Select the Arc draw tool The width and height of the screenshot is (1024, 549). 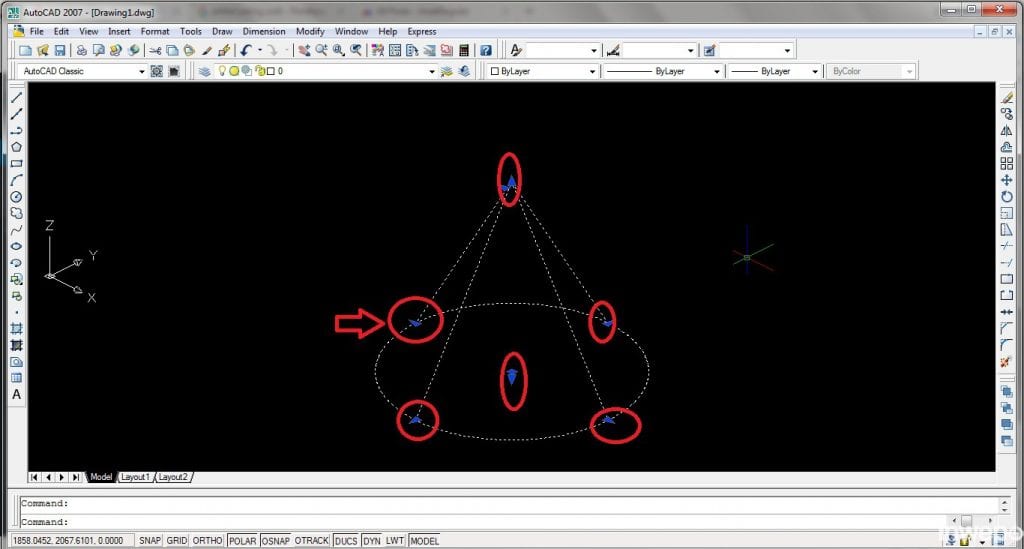[16, 180]
